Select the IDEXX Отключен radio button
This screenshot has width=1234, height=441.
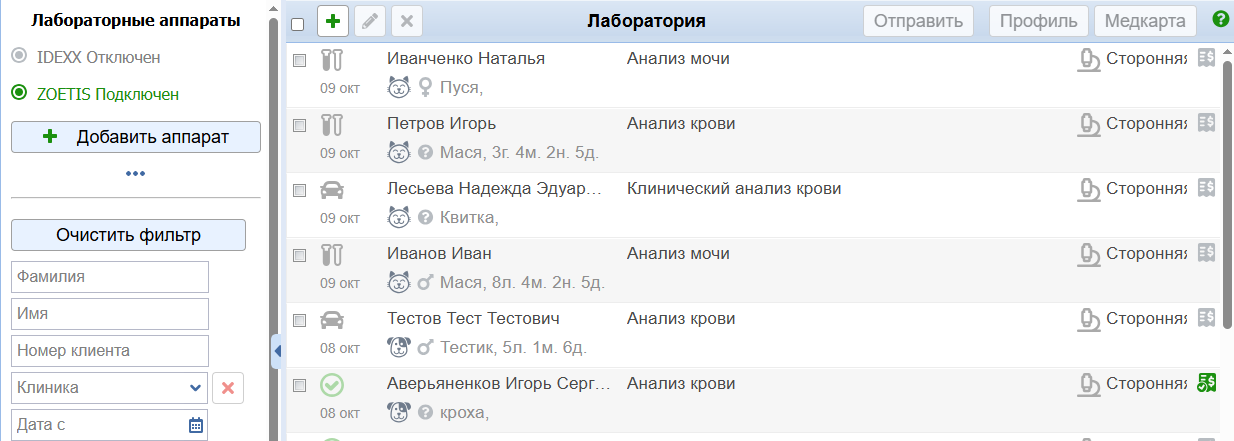tap(19, 57)
